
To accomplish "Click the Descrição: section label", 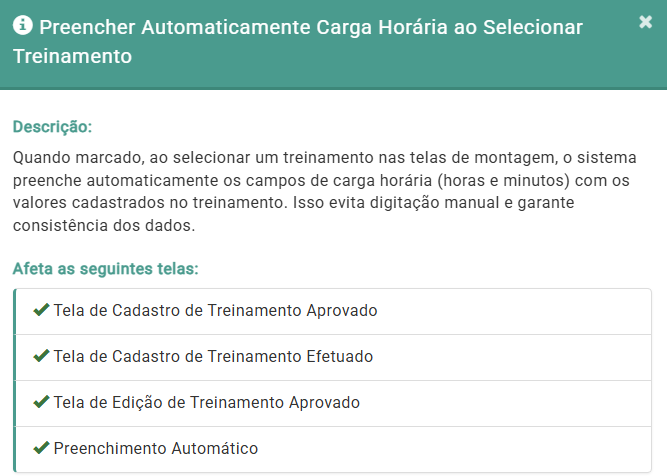I will [52, 127].
